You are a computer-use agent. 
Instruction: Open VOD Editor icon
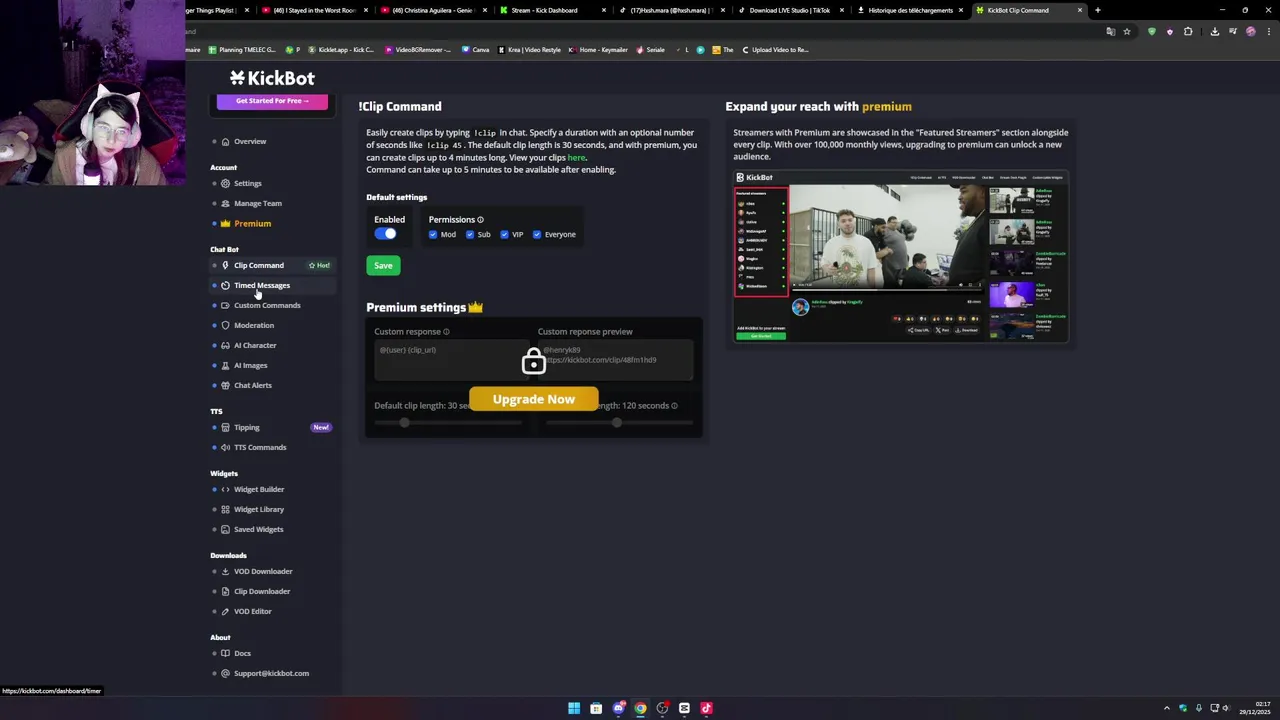tap(225, 611)
